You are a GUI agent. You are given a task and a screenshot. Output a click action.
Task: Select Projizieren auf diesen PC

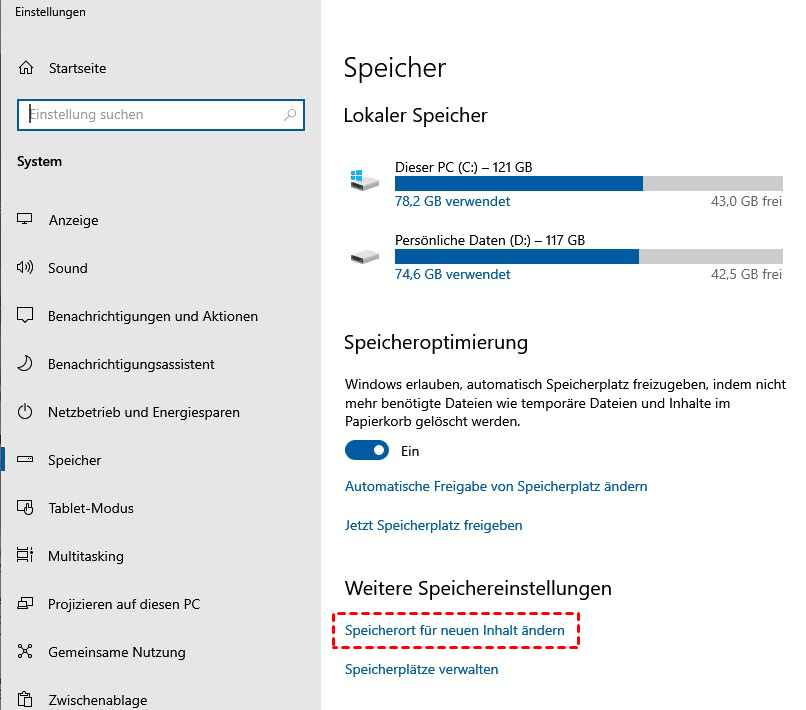(x=123, y=604)
